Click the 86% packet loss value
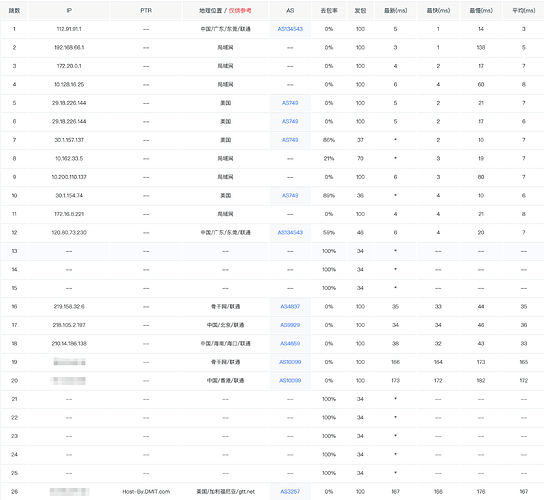Screen dimensions: 544x500 (329, 140)
